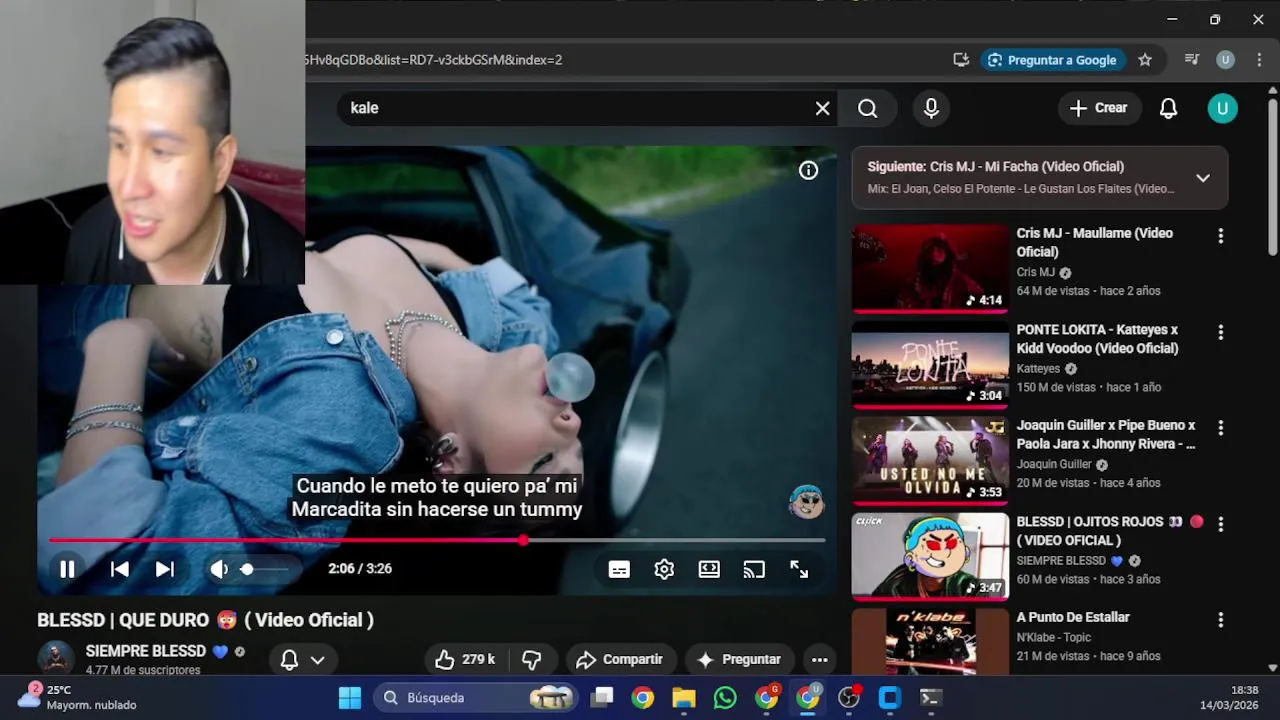
Task: Mute the video volume
Action: (219, 569)
